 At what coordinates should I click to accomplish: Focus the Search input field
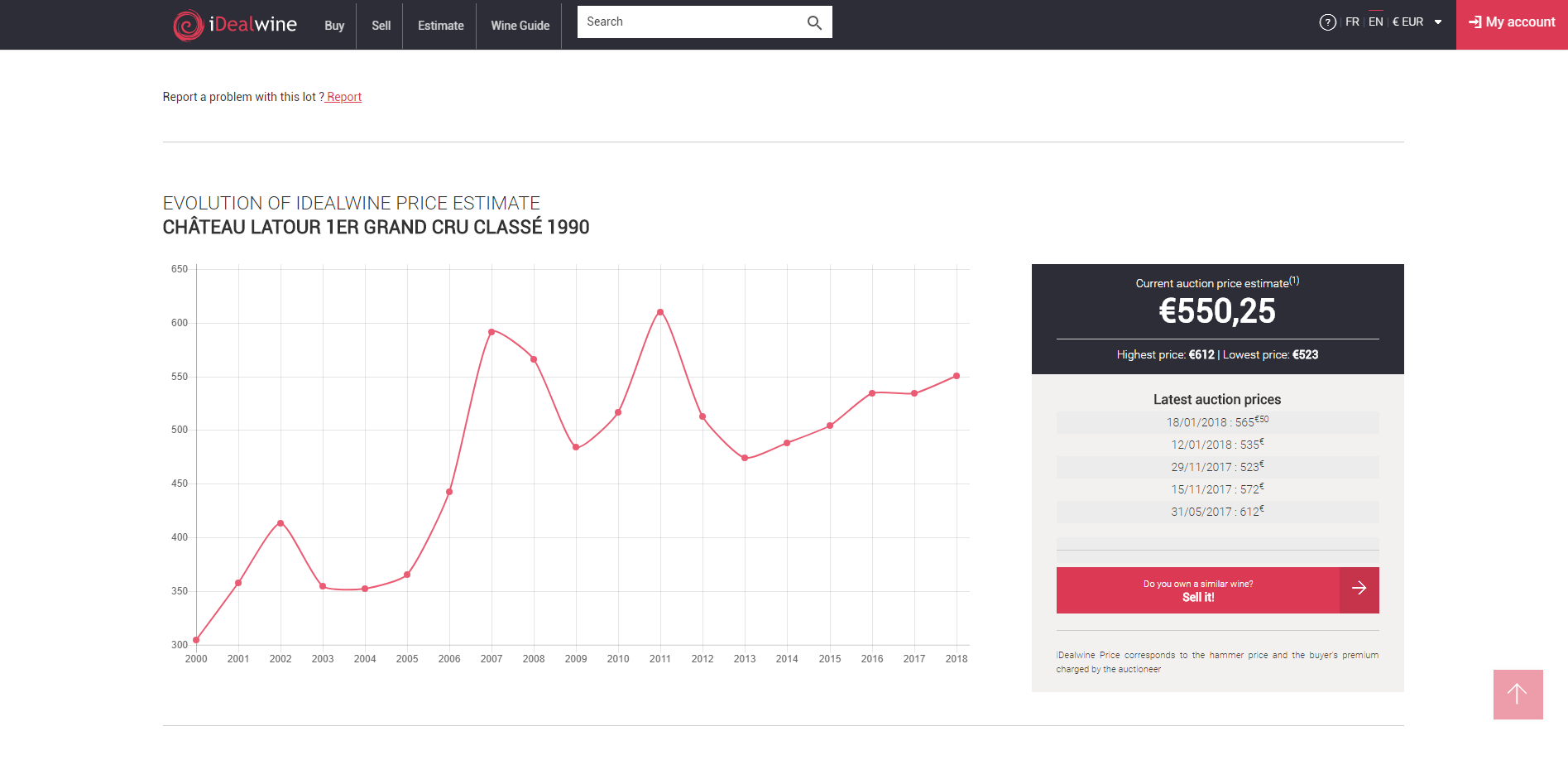[x=691, y=22]
